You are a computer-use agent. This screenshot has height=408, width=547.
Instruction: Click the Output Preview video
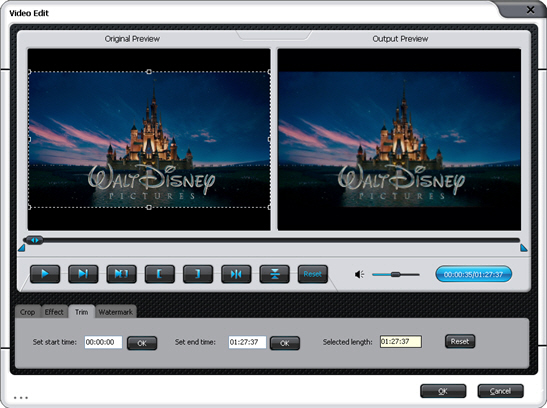coord(399,139)
